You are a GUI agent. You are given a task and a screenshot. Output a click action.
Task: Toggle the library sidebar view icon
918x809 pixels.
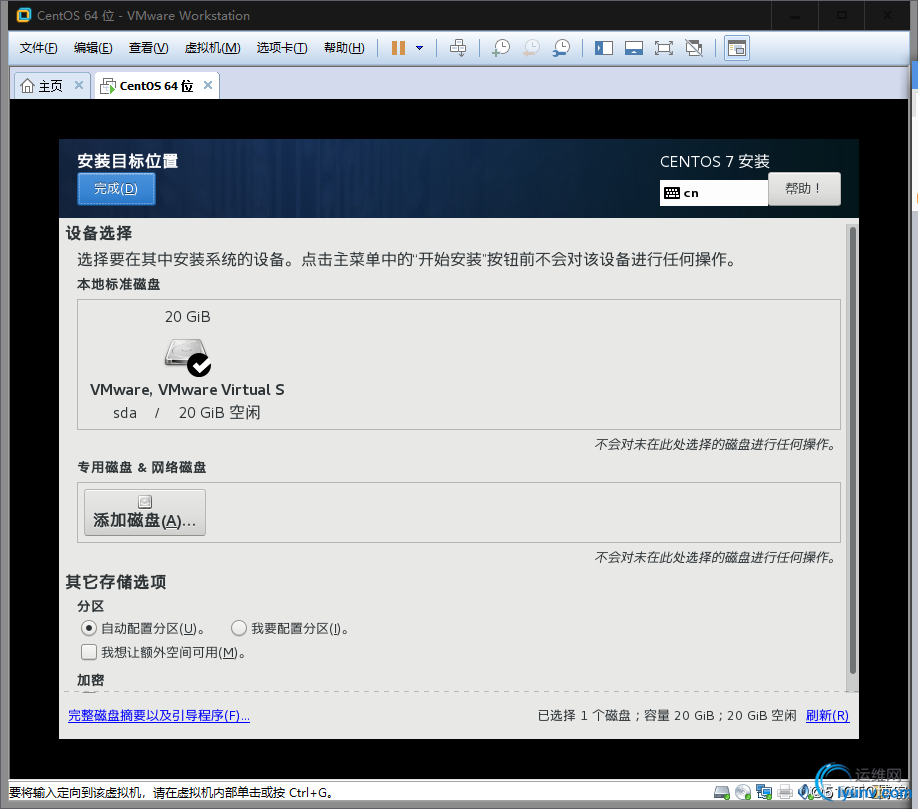coord(604,48)
